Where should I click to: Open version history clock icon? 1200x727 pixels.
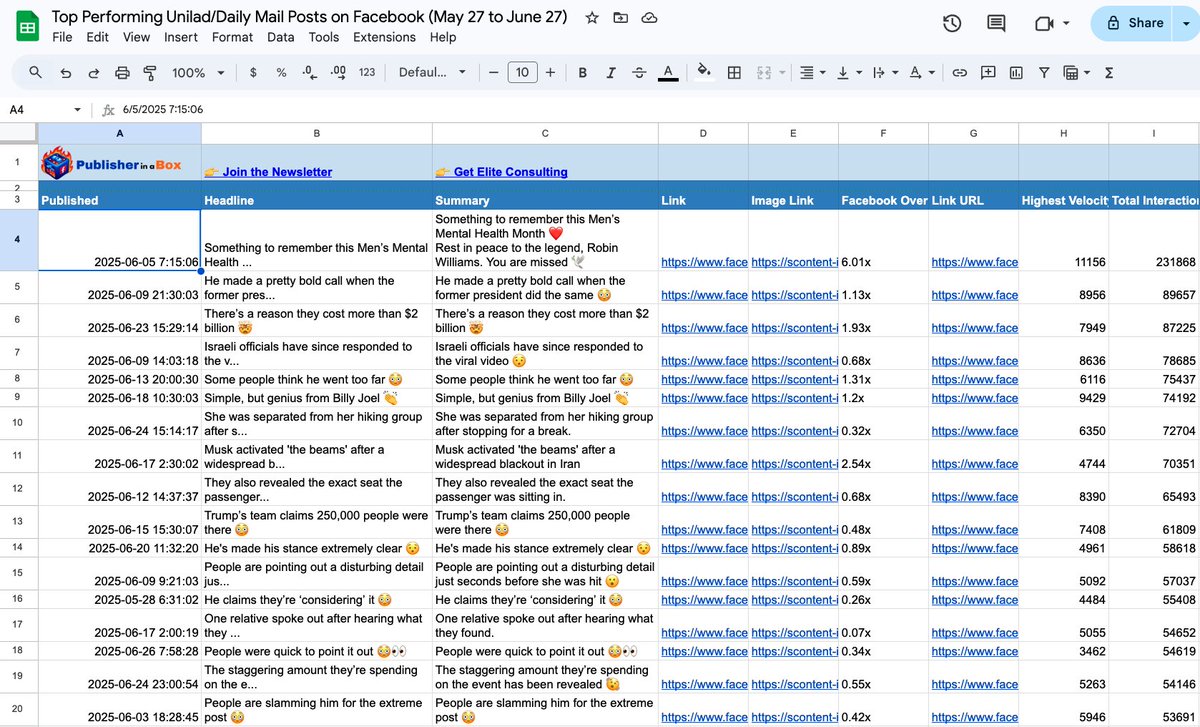point(952,23)
